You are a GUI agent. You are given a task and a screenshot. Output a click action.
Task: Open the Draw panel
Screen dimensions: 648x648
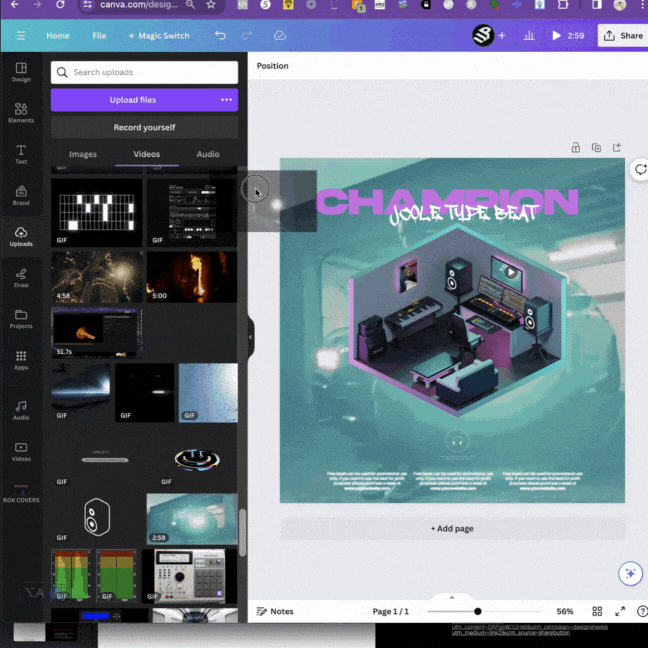[x=21, y=278]
